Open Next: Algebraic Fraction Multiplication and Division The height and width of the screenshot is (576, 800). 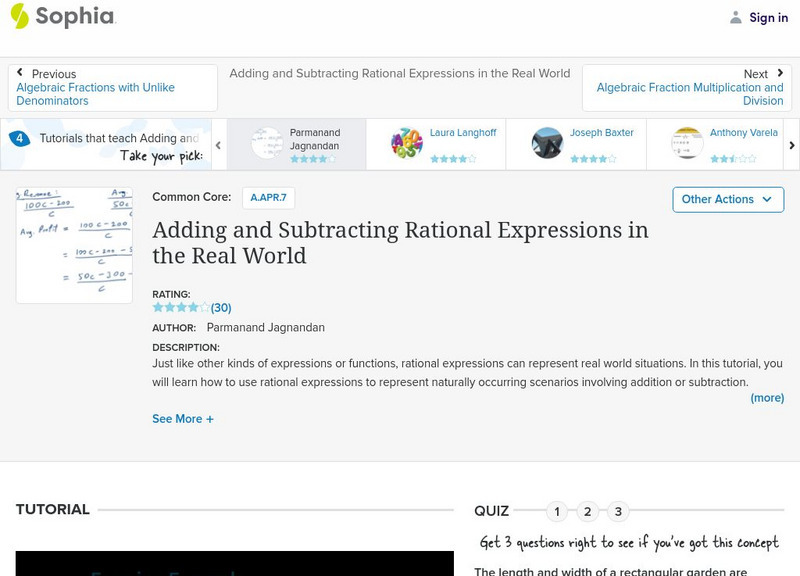(x=688, y=88)
